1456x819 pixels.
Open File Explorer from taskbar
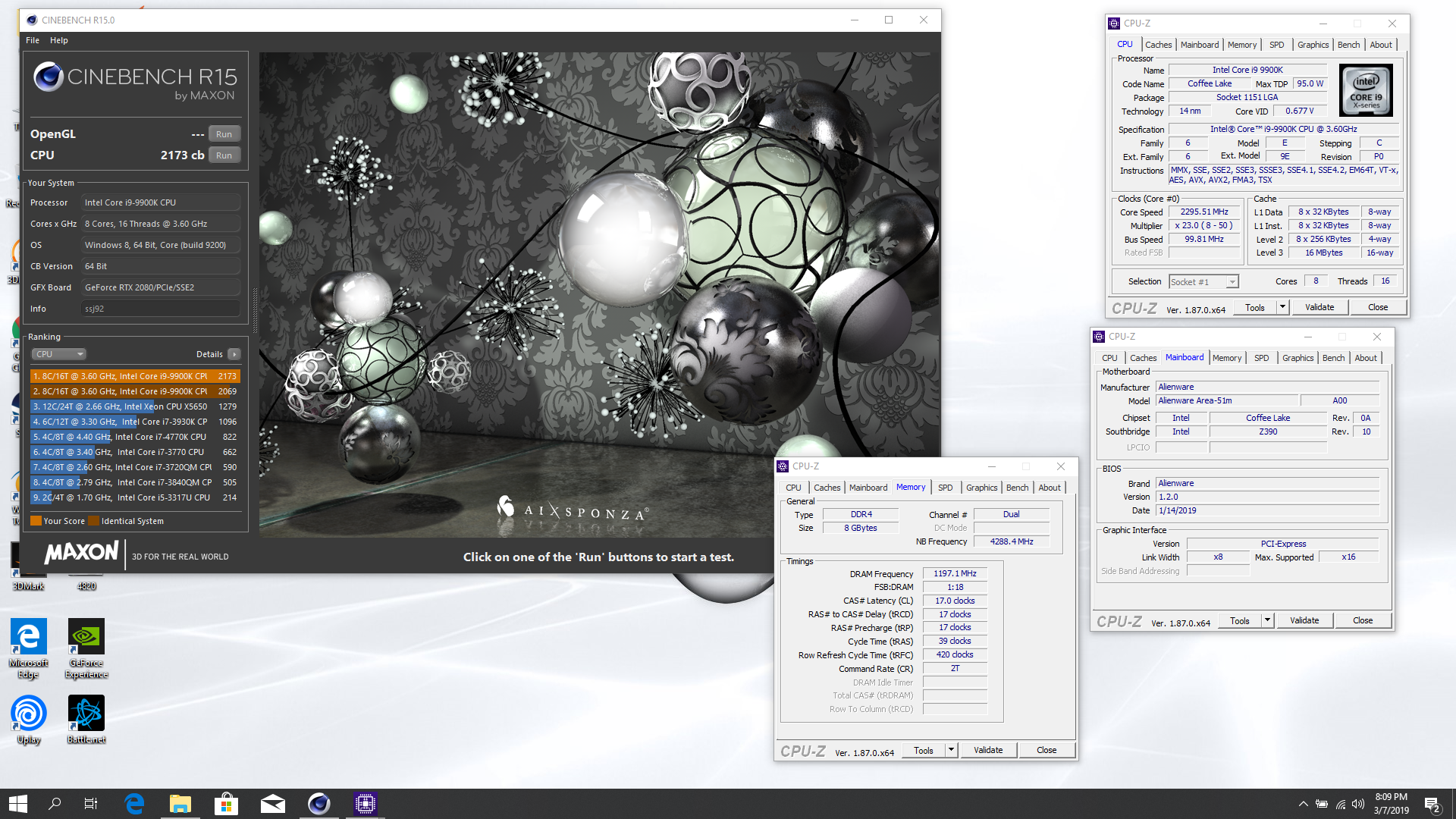tap(180, 804)
